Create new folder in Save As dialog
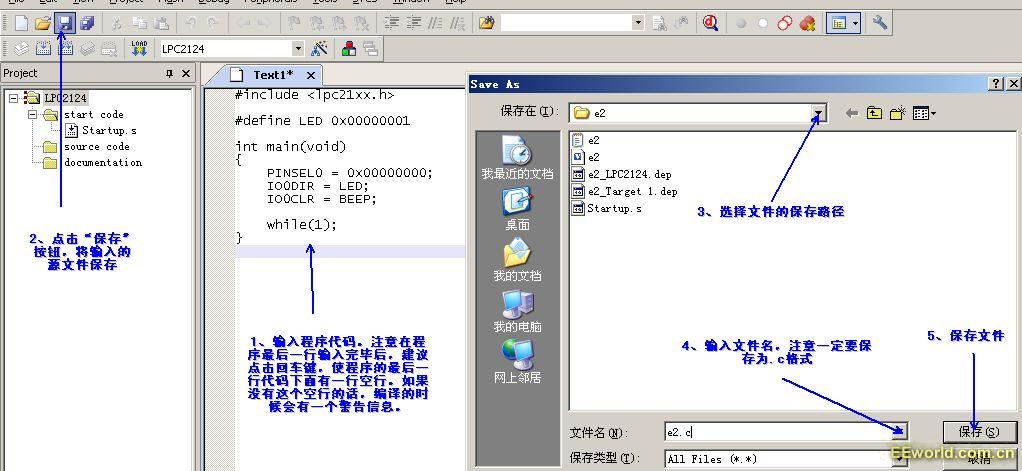Screen dimensions: 1022x471 [898, 113]
